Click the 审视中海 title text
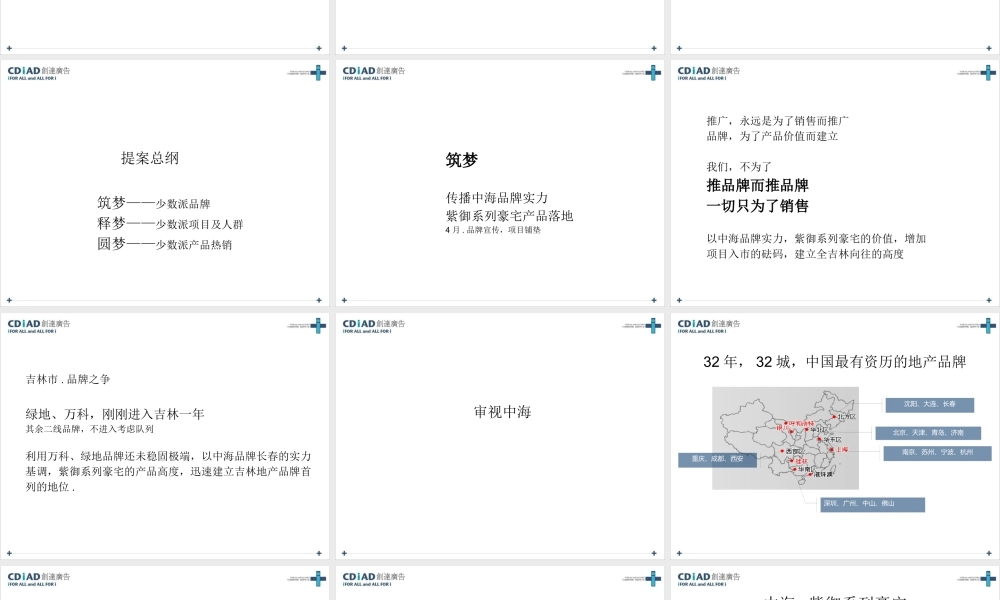Image resolution: width=1000 pixels, height=600 pixels. pos(503,412)
